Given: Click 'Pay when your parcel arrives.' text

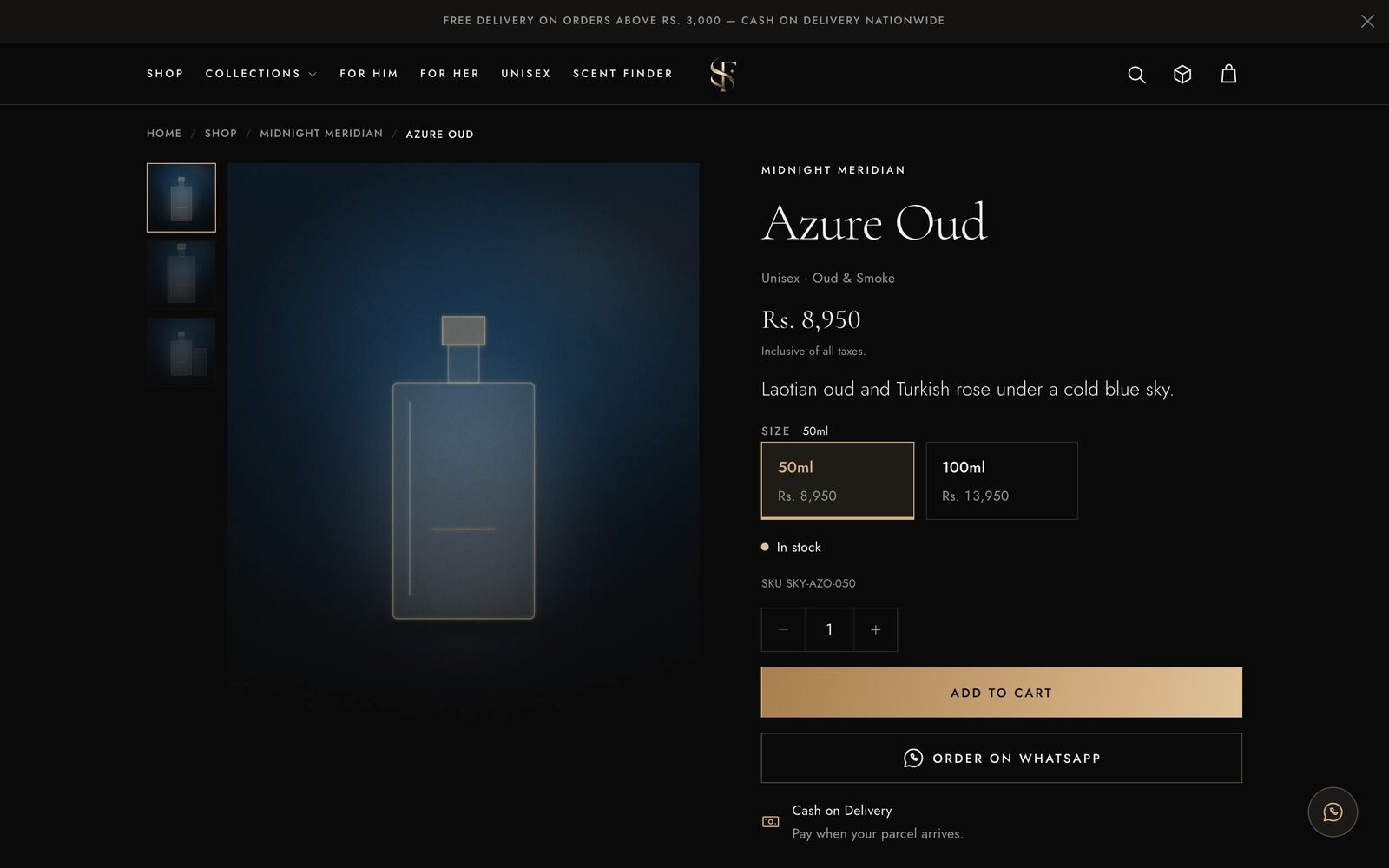Looking at the screenshot, I should (878, 833).
